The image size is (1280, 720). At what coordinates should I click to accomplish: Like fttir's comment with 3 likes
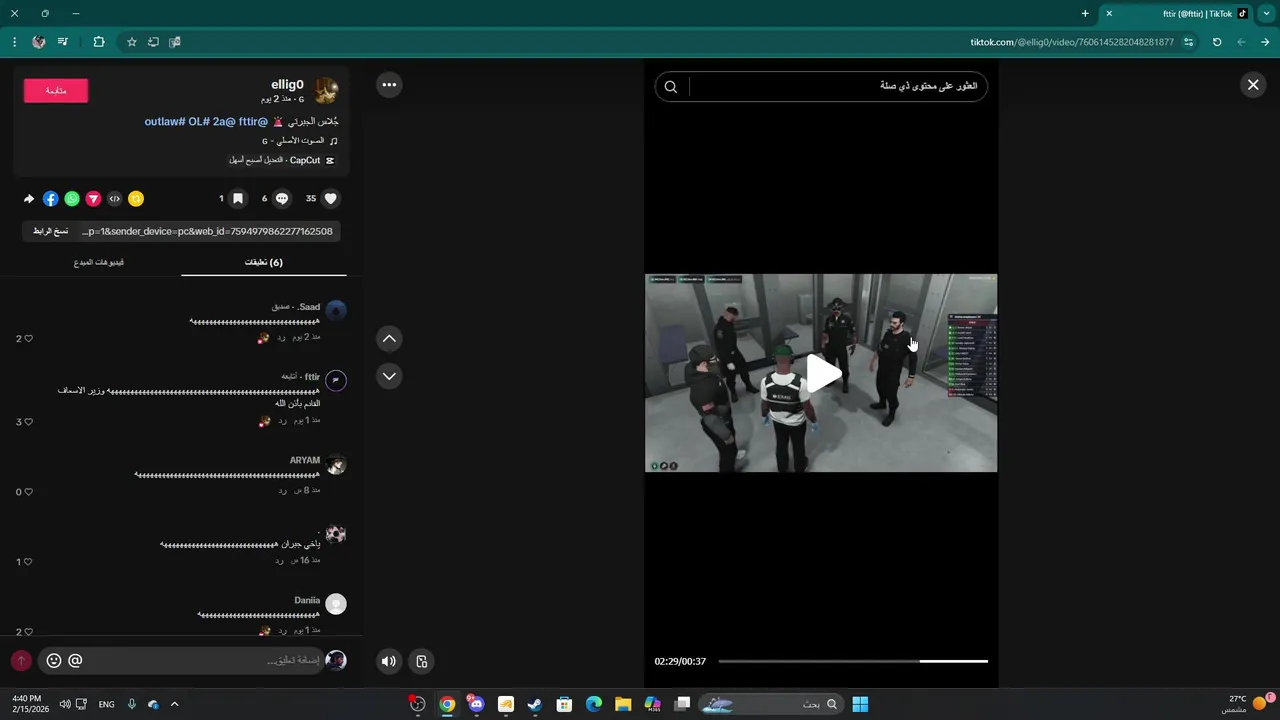(28, 422)
